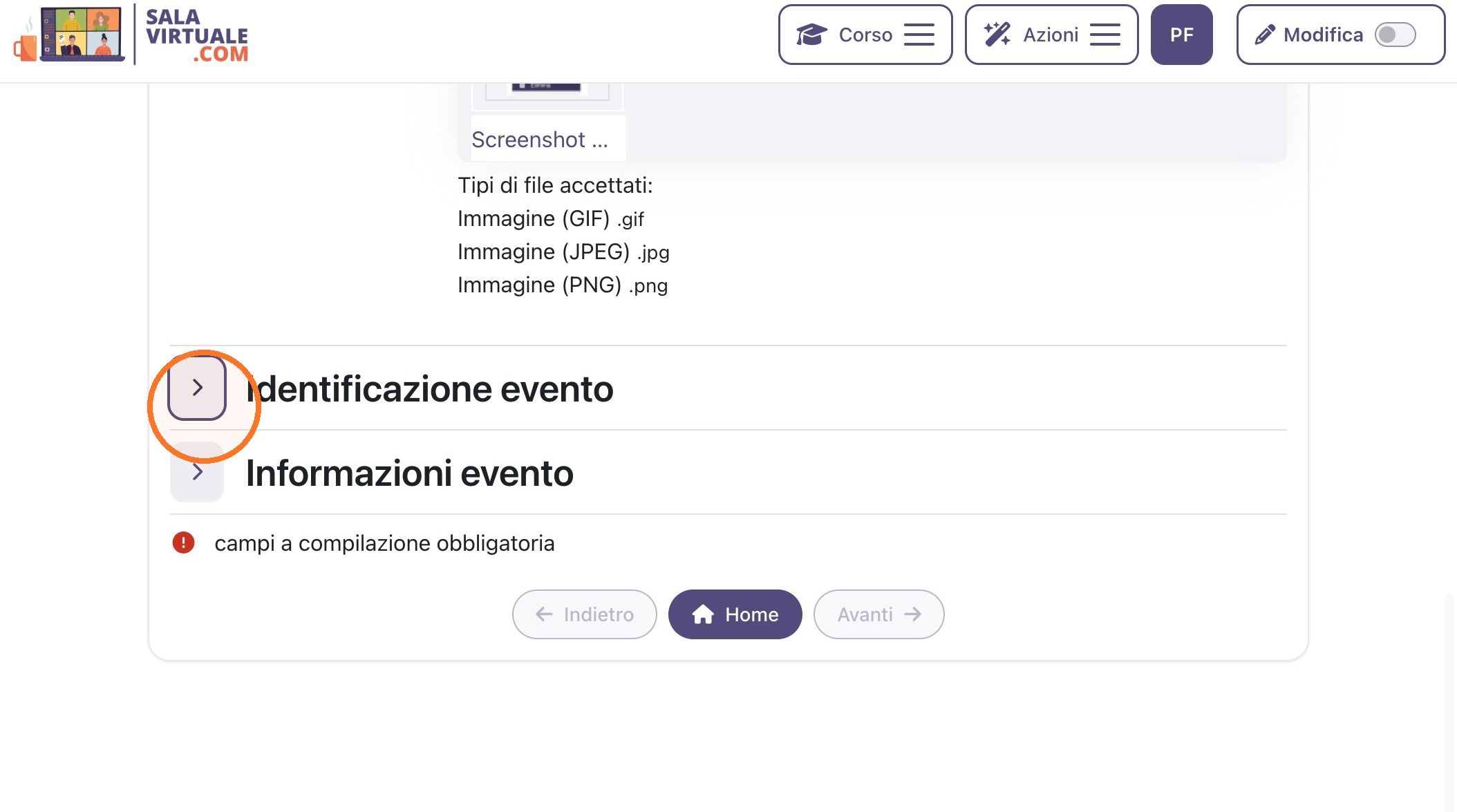Click the Identificazione evento heading
Screen dimensions: 1457x812
430,389
